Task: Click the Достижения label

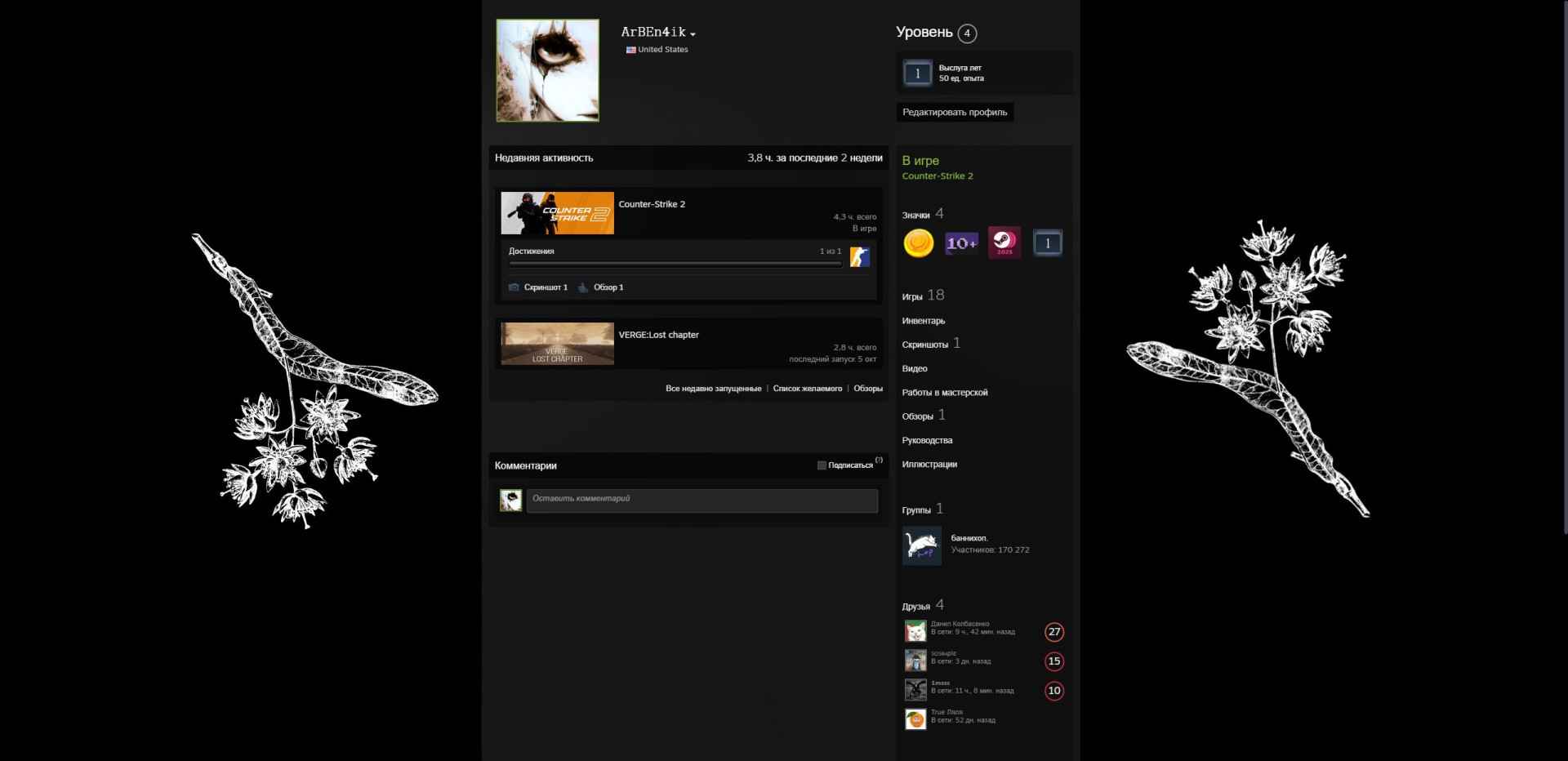Action: (x=531, y=251)
